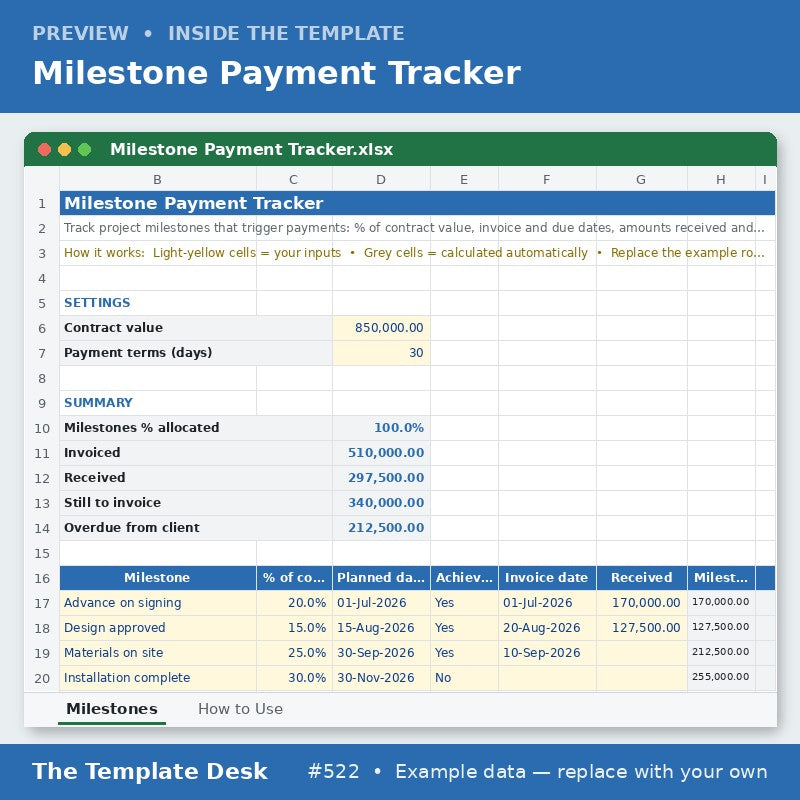Click the 'Yes' achieved cell for Design approved
This screenshot has height=800, width=800.
[x=464, y=628]
